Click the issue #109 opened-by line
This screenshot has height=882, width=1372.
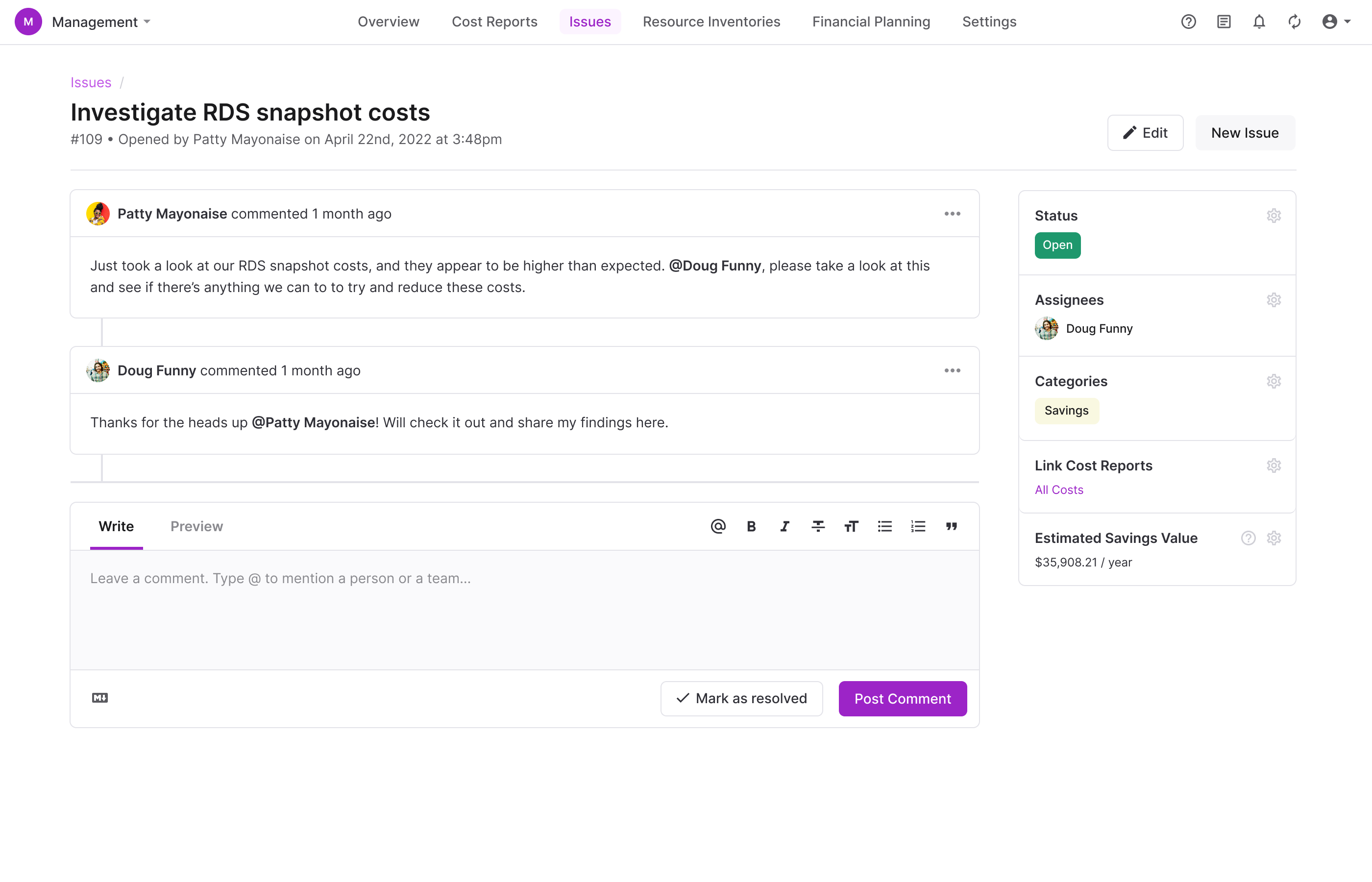click(286, 140)
